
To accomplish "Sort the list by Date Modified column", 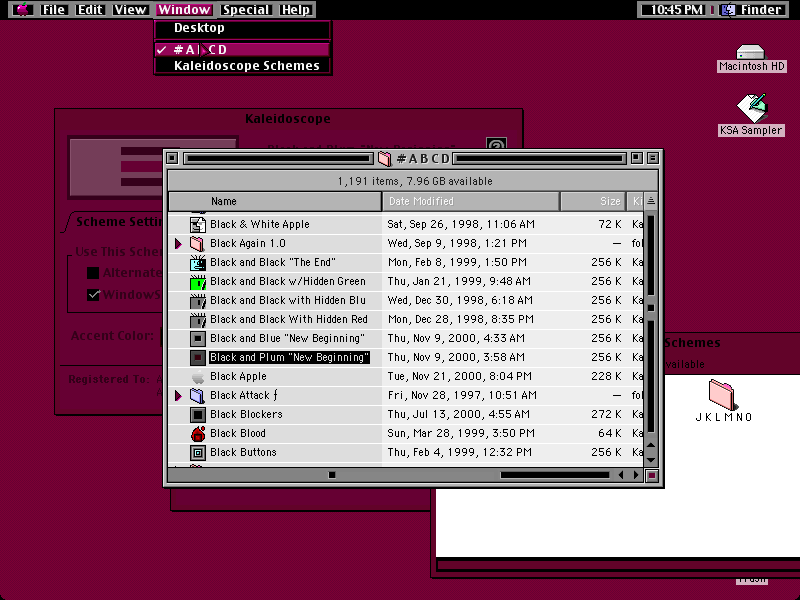I will [x=470, y=202].
